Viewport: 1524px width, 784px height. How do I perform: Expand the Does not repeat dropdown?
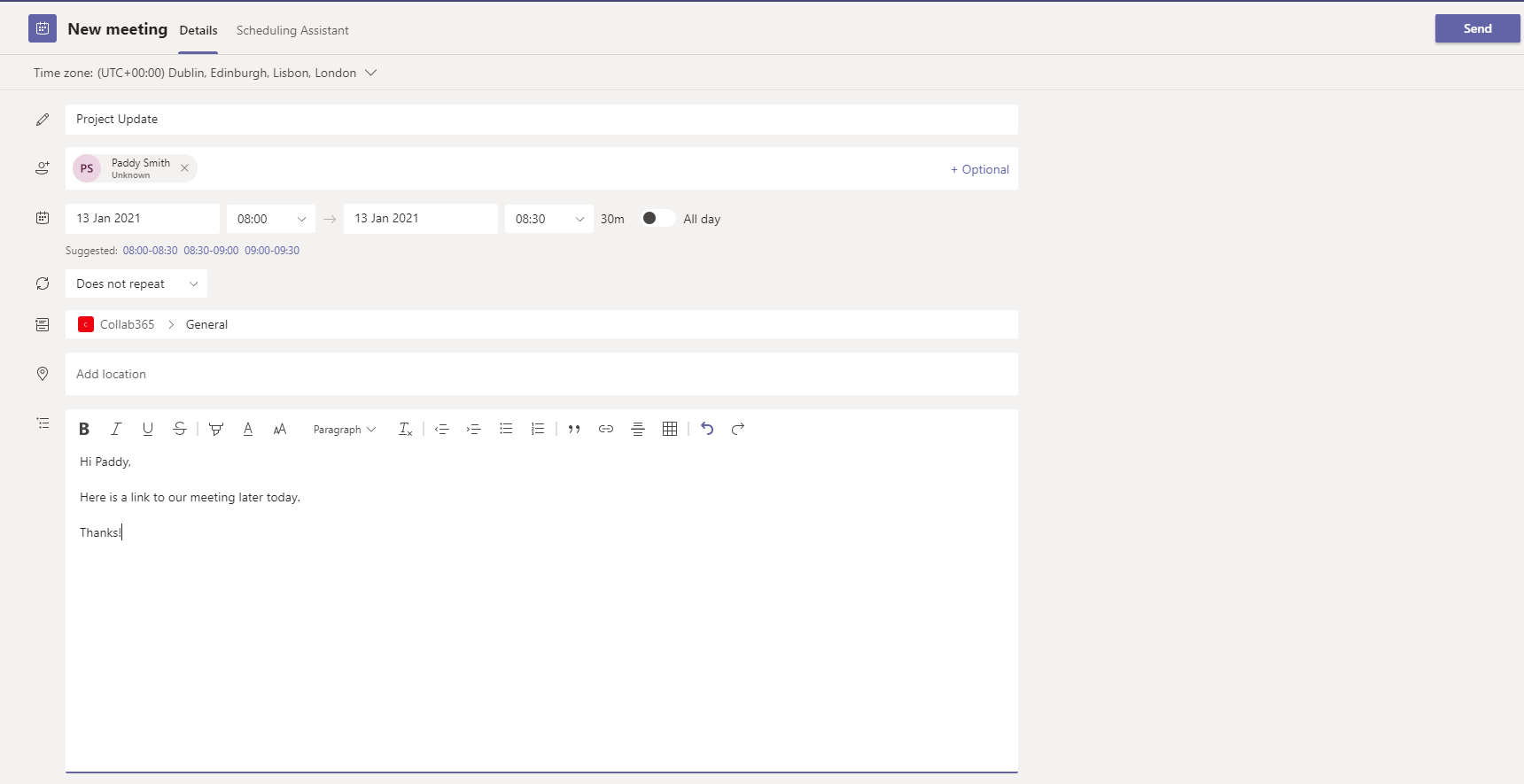tap(136, 283)
